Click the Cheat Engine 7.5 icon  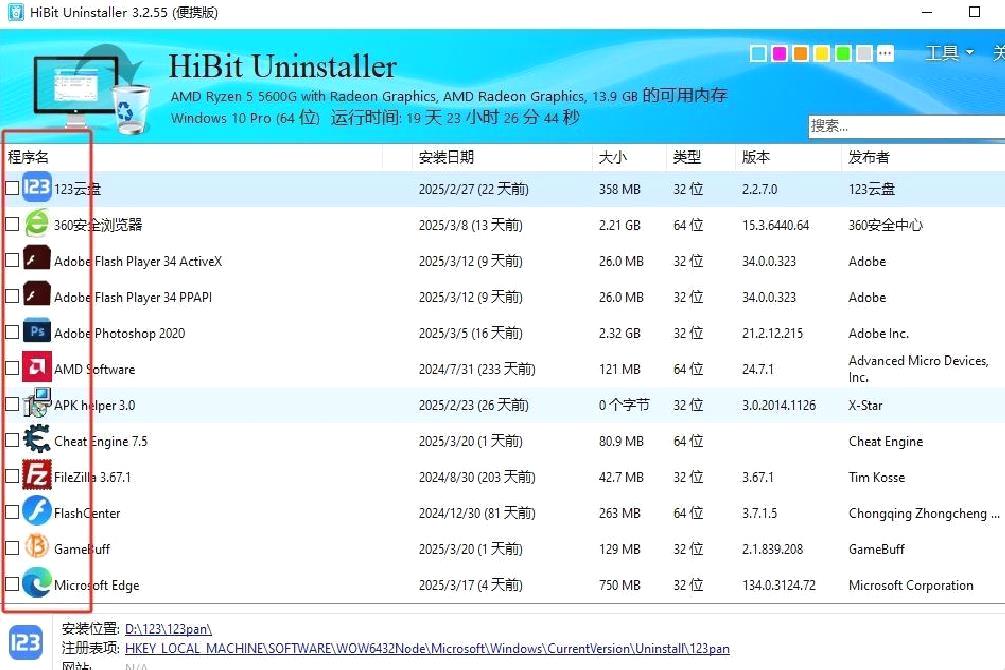(x=37, y=439)
